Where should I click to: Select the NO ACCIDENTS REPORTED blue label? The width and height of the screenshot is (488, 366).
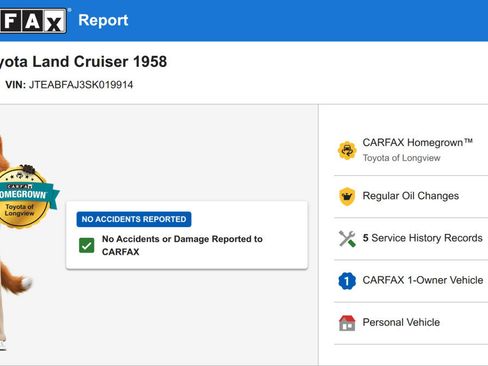134,219
